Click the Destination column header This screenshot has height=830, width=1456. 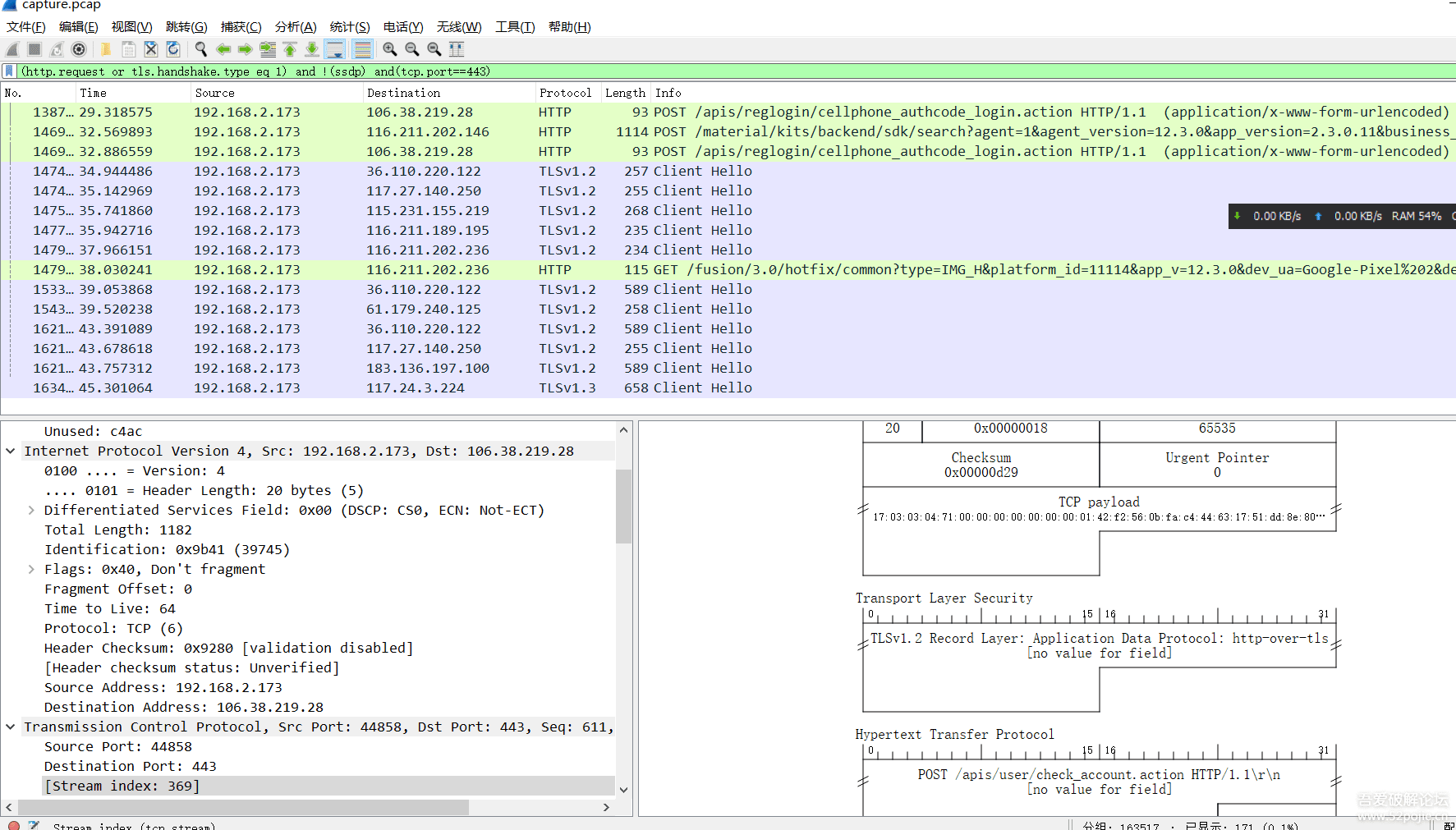pyautogui.click(x=403, y=93)
